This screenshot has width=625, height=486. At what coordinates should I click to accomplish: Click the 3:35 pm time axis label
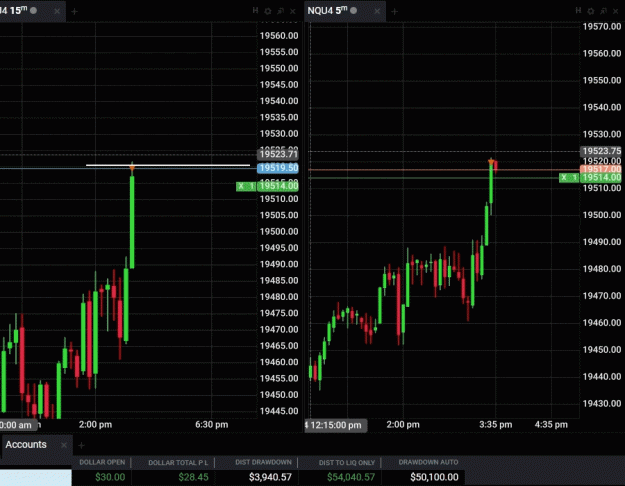point(495,425)
